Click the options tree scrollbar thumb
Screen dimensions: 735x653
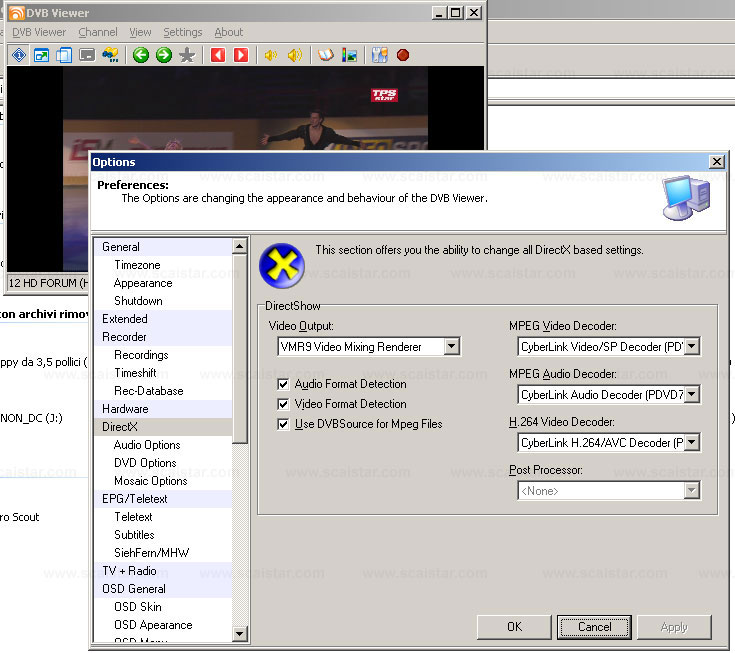[240, 348]
